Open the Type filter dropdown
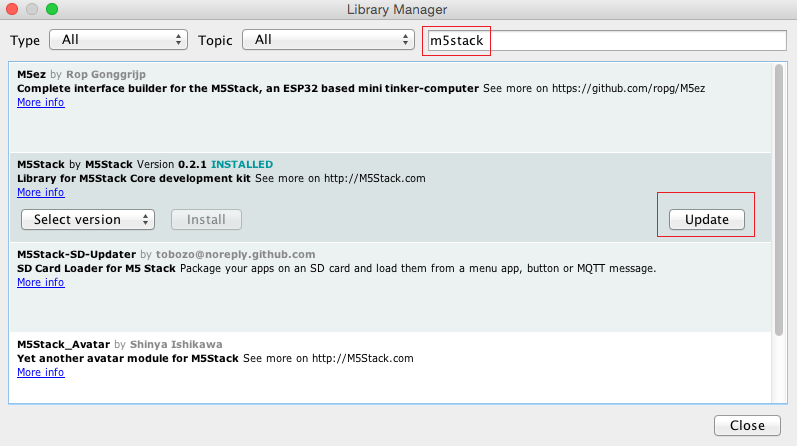Image resolution: width=797 pixels, height=446 pixels. tap(118, 40)
